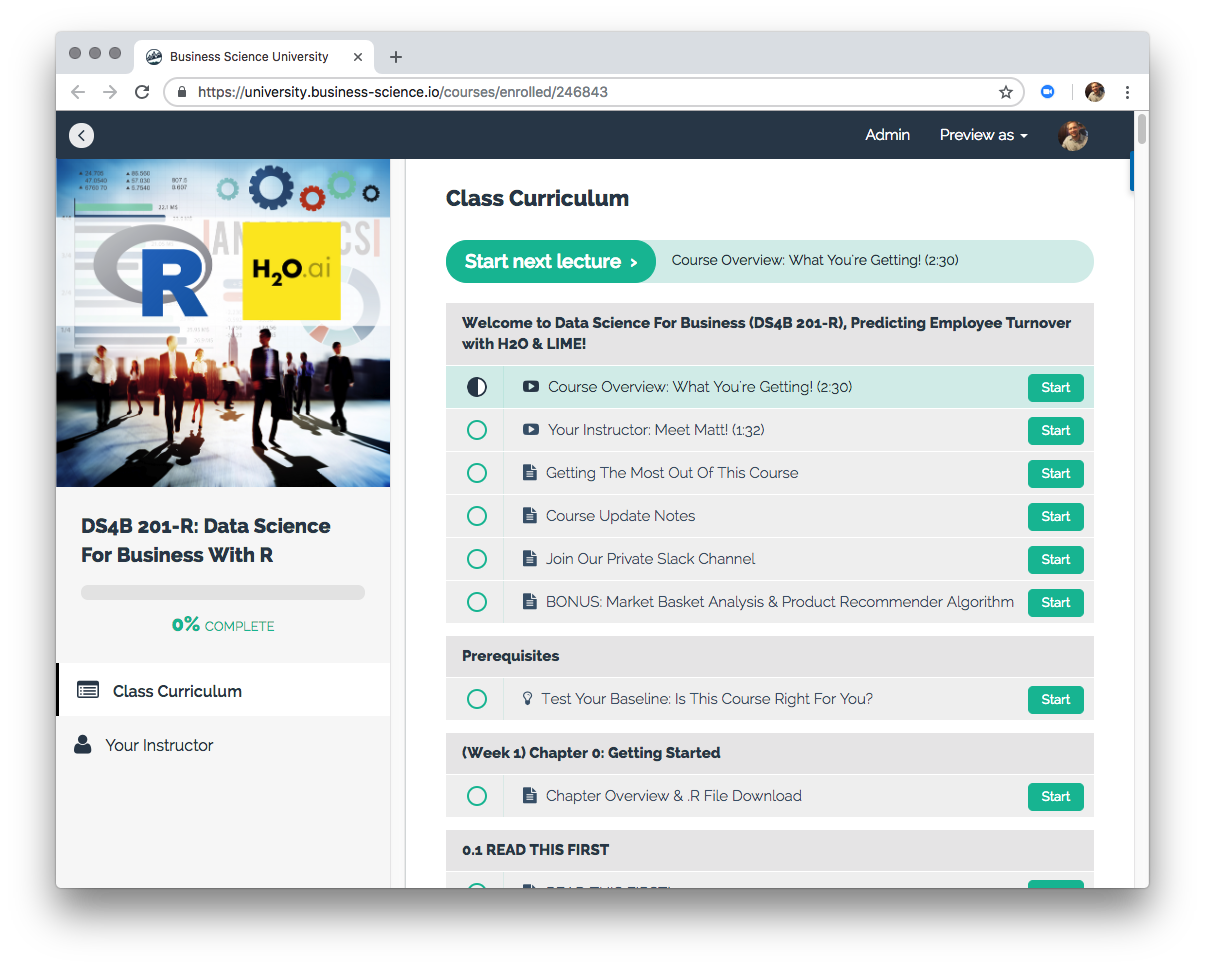
Task: Open Course Overview: What You're Getting link
Action: (700, 387)
